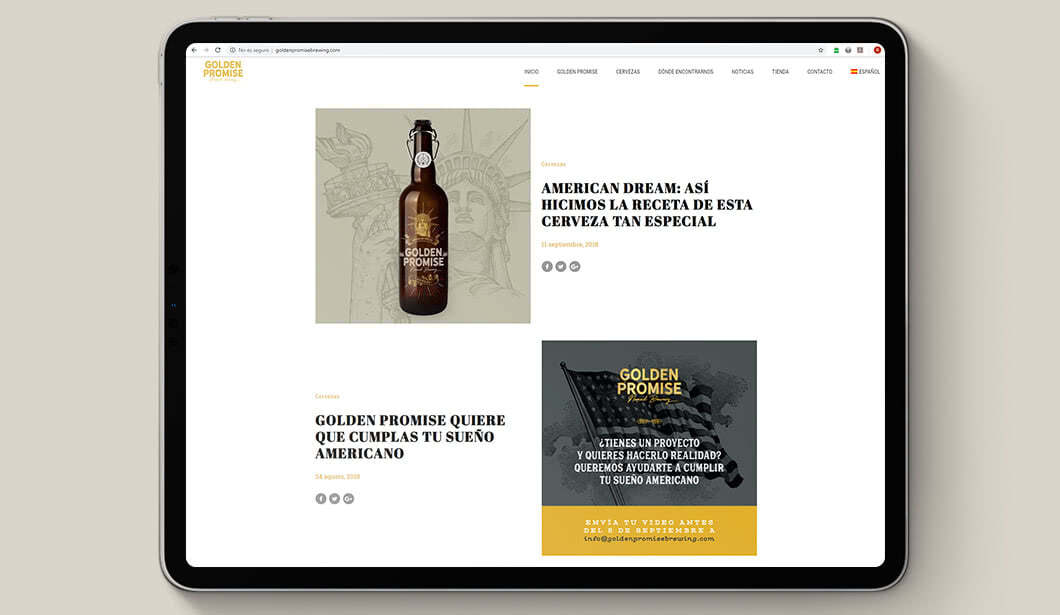
Task: Click the green extension icon in the browser toolbar
Action: point(836,50)
